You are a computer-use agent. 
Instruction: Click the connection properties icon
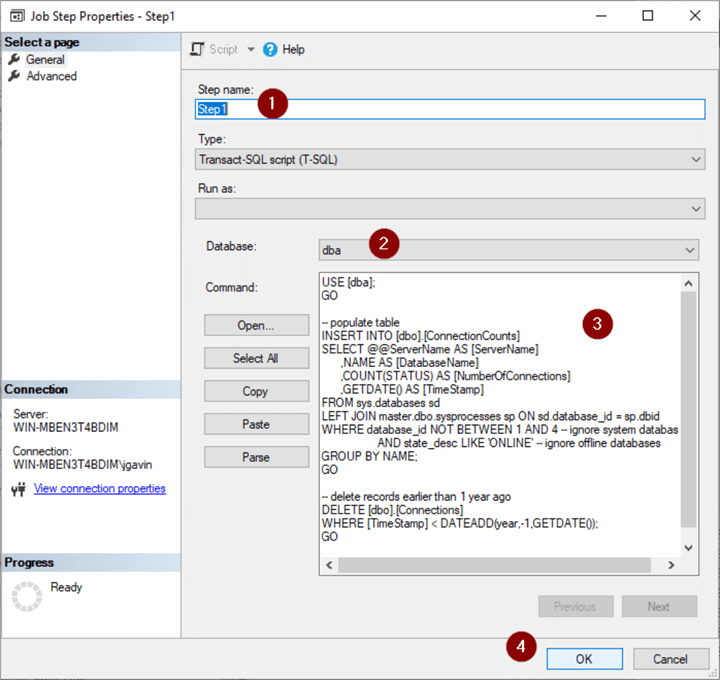coord(18,489)
